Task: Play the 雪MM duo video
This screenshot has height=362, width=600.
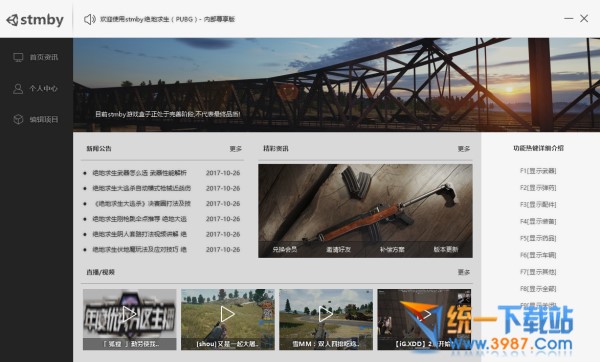Action: point(326,319)
